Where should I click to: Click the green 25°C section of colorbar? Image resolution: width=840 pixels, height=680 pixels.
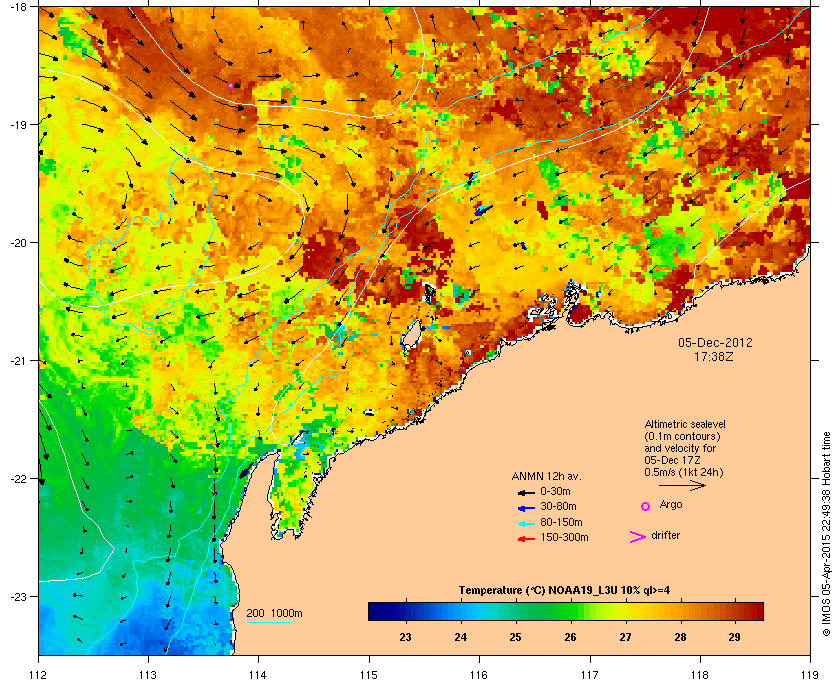pos(515,611)
